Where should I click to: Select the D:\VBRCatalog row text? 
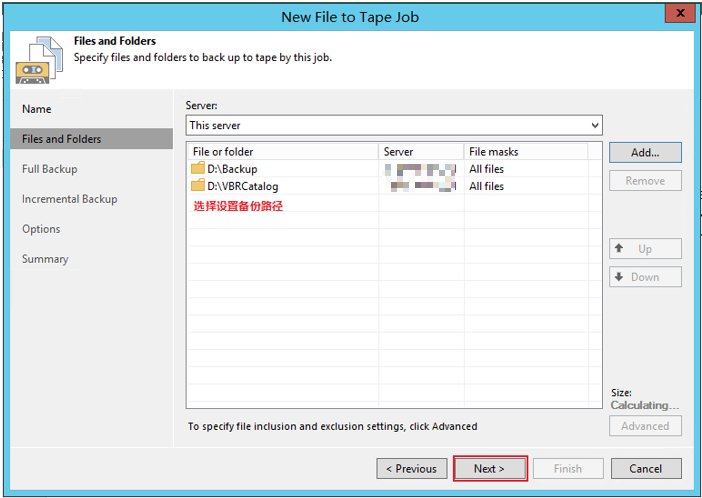click(x=243, y=186)
